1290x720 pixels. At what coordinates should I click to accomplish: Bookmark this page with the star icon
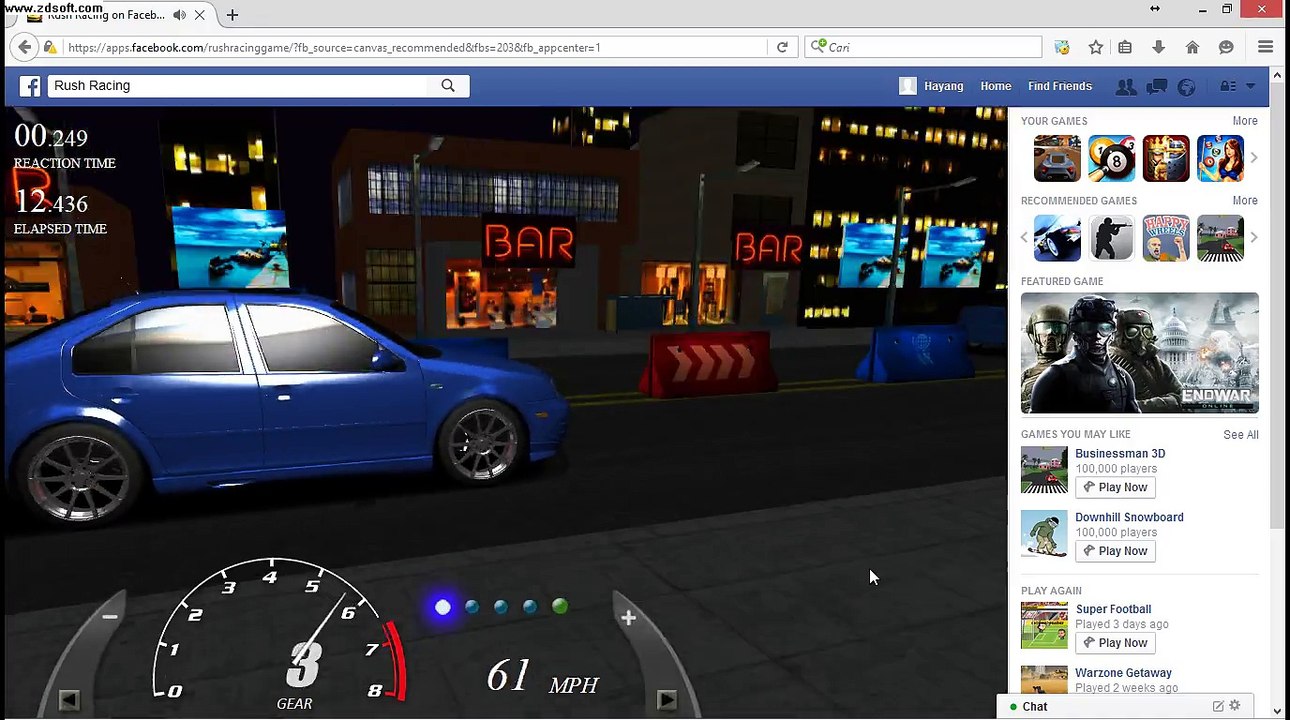pyautogui.click(x=1096, y=47)
